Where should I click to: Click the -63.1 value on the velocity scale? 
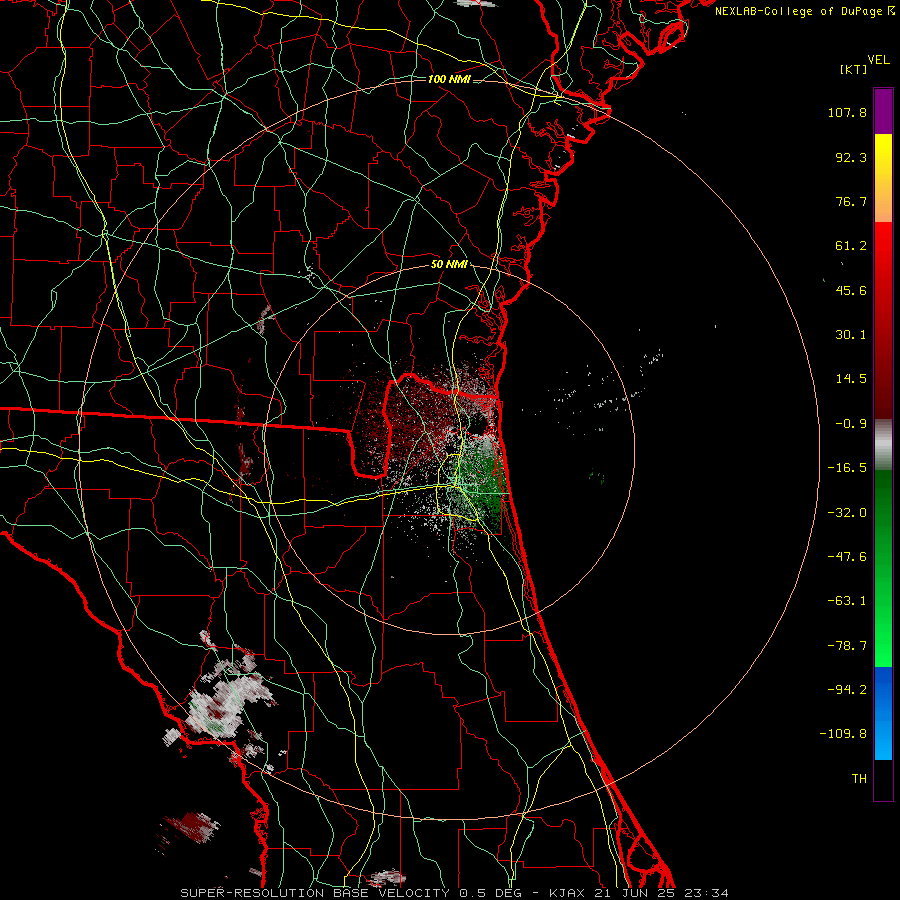[x=847, y=601]
